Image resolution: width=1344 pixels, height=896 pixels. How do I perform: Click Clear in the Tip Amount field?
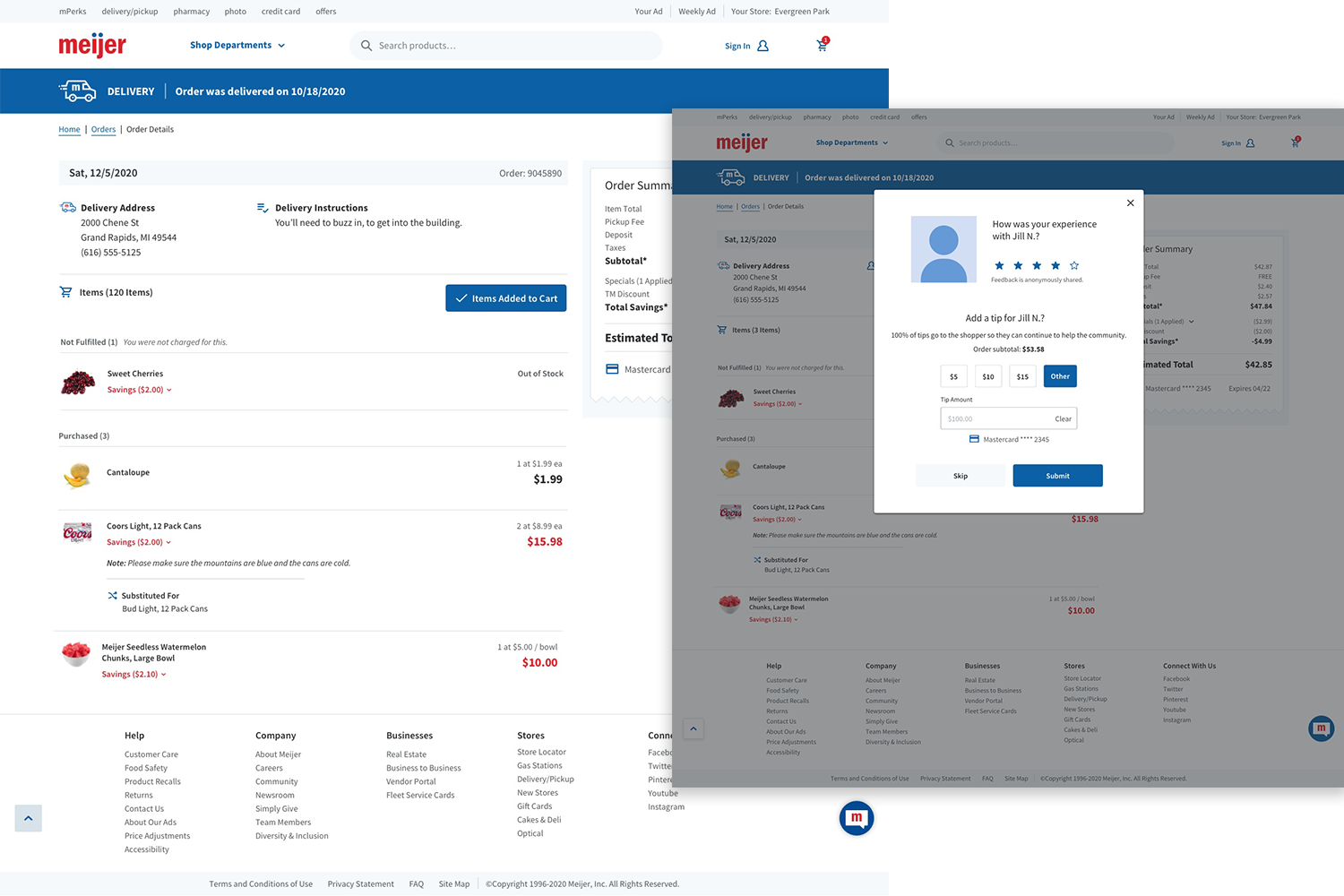coord(1064,418)
